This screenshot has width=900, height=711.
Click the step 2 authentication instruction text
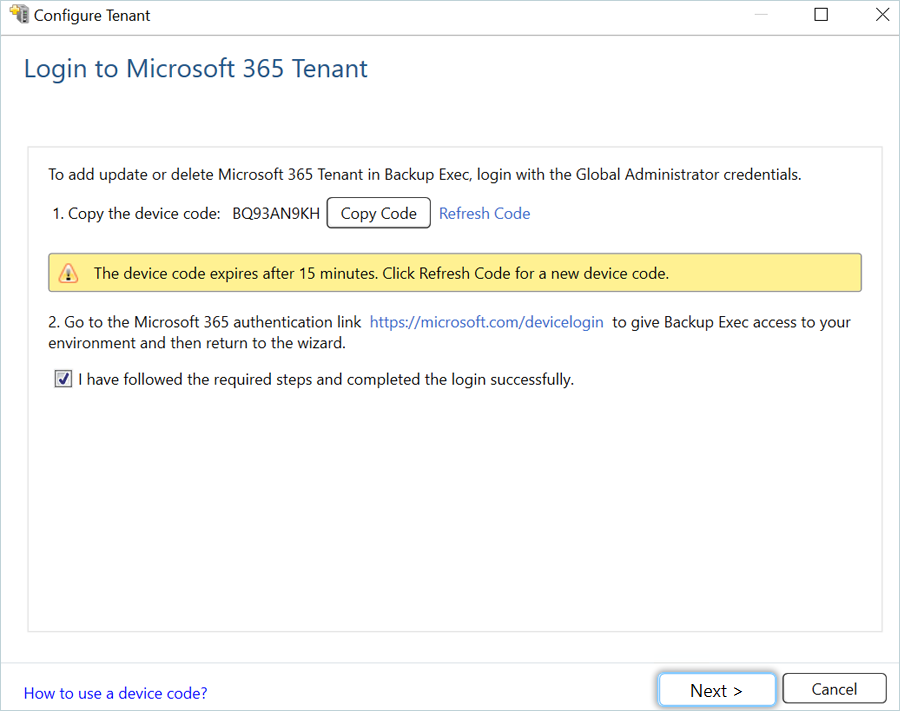205,322
